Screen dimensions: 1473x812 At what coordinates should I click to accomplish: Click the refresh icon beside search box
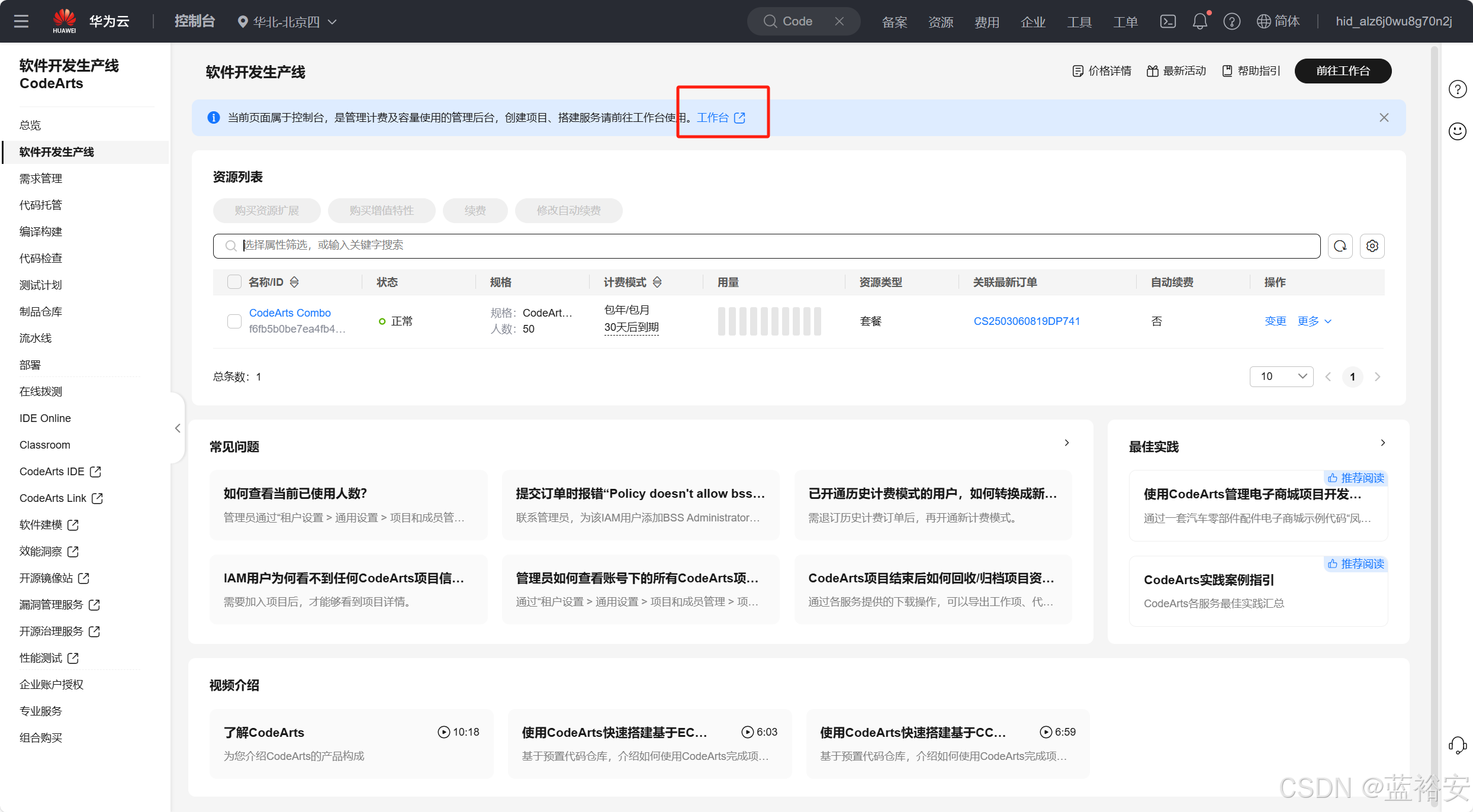pyautogui.click(x=1340, y=246)
